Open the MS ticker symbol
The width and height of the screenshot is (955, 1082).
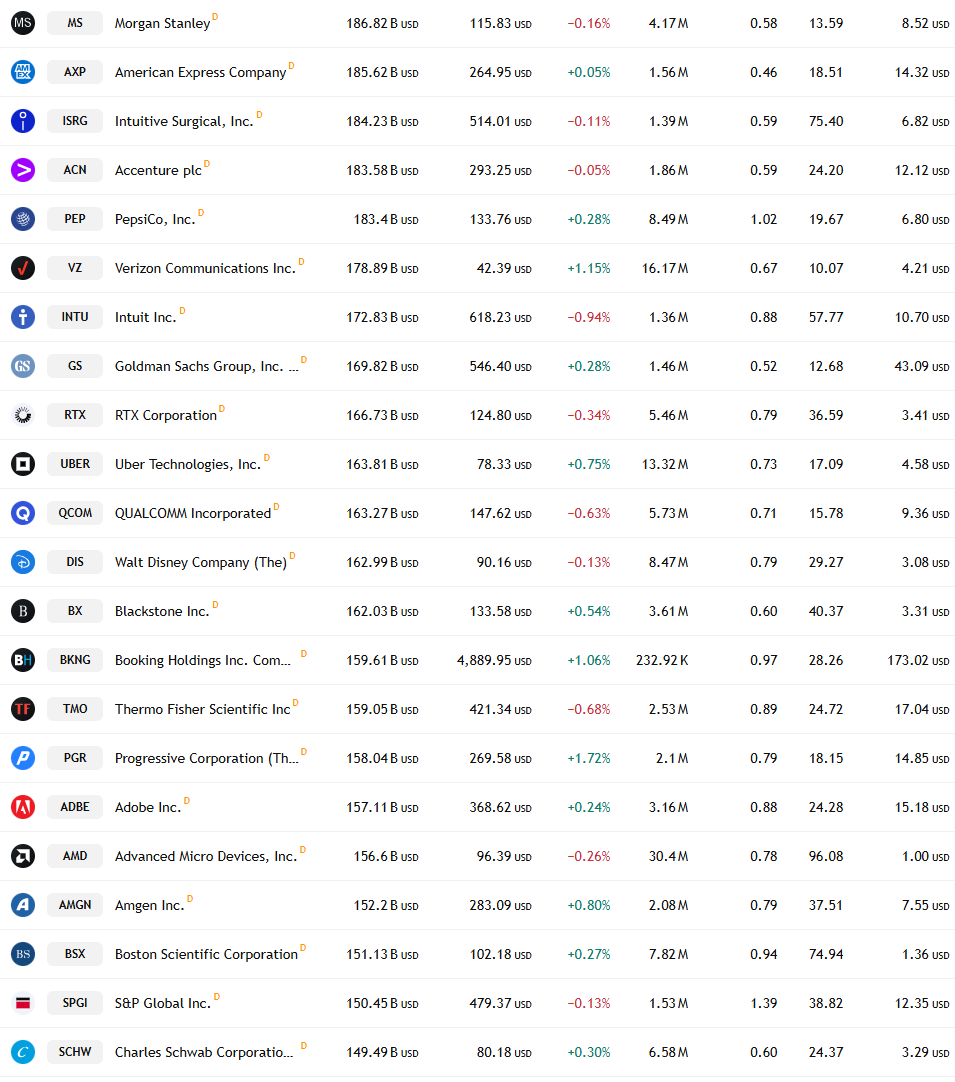[75, 23]
